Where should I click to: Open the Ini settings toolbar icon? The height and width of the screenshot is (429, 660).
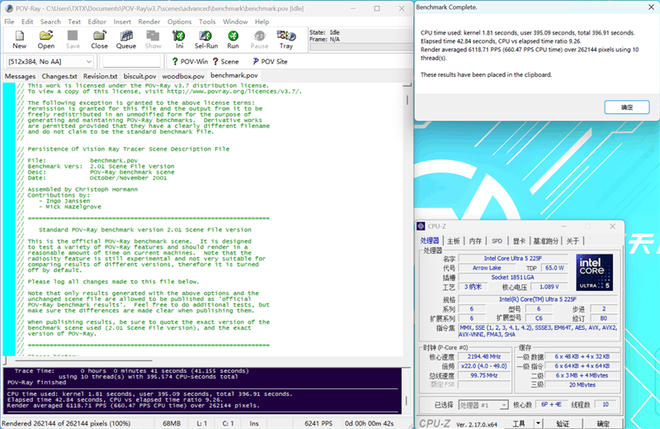179,39
